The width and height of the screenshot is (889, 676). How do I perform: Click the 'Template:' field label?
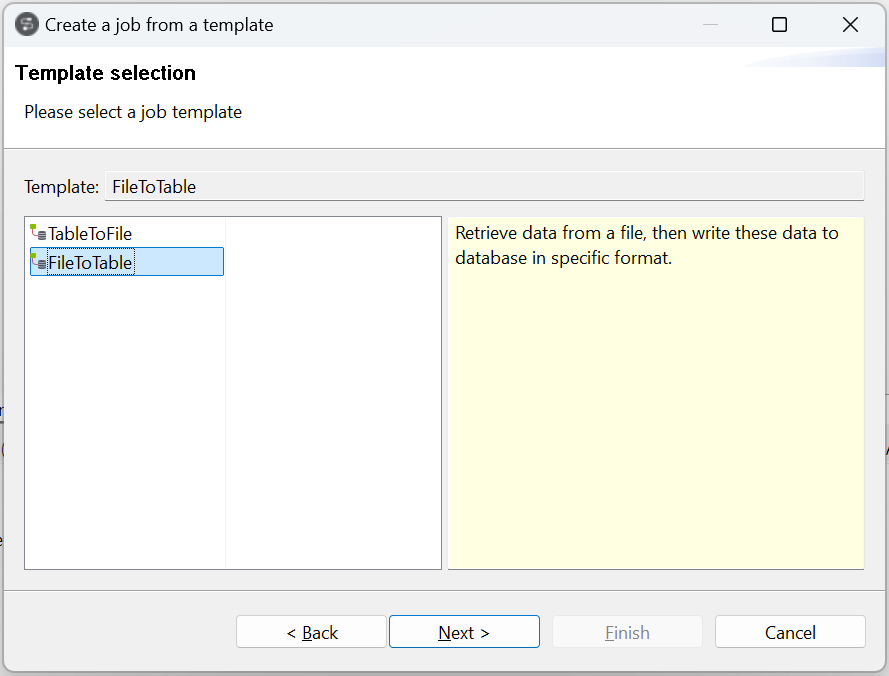(x=62, y=187)
